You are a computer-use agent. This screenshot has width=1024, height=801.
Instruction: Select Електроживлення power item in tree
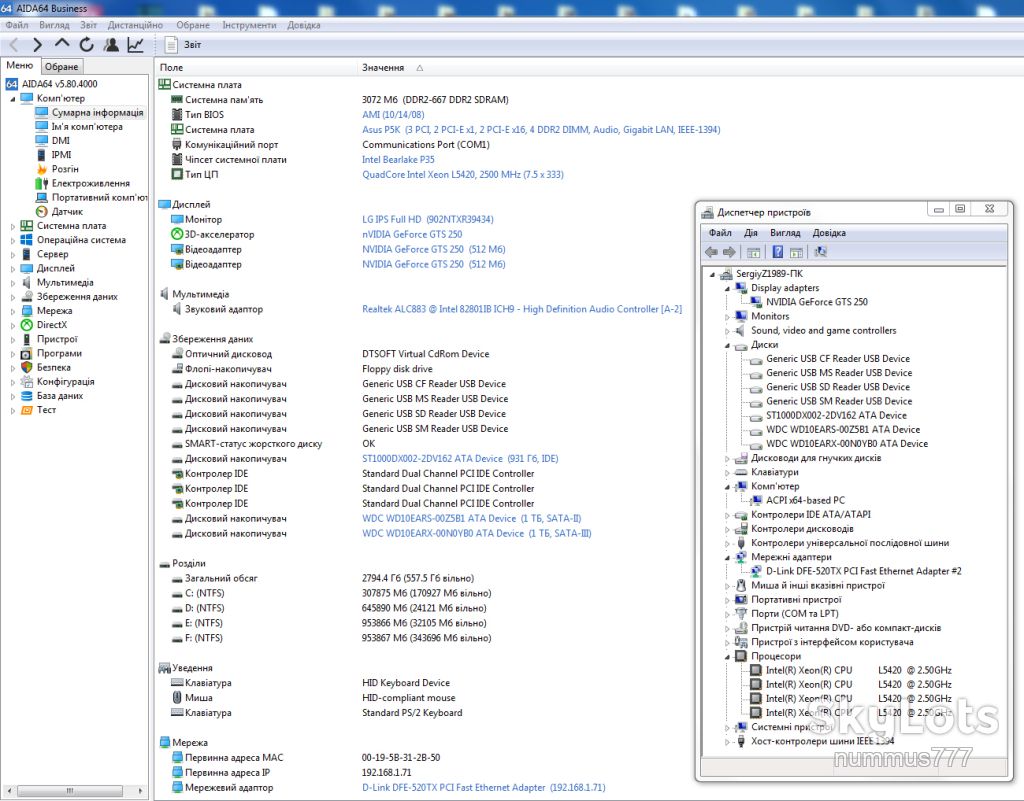click(x=91, y=183)
